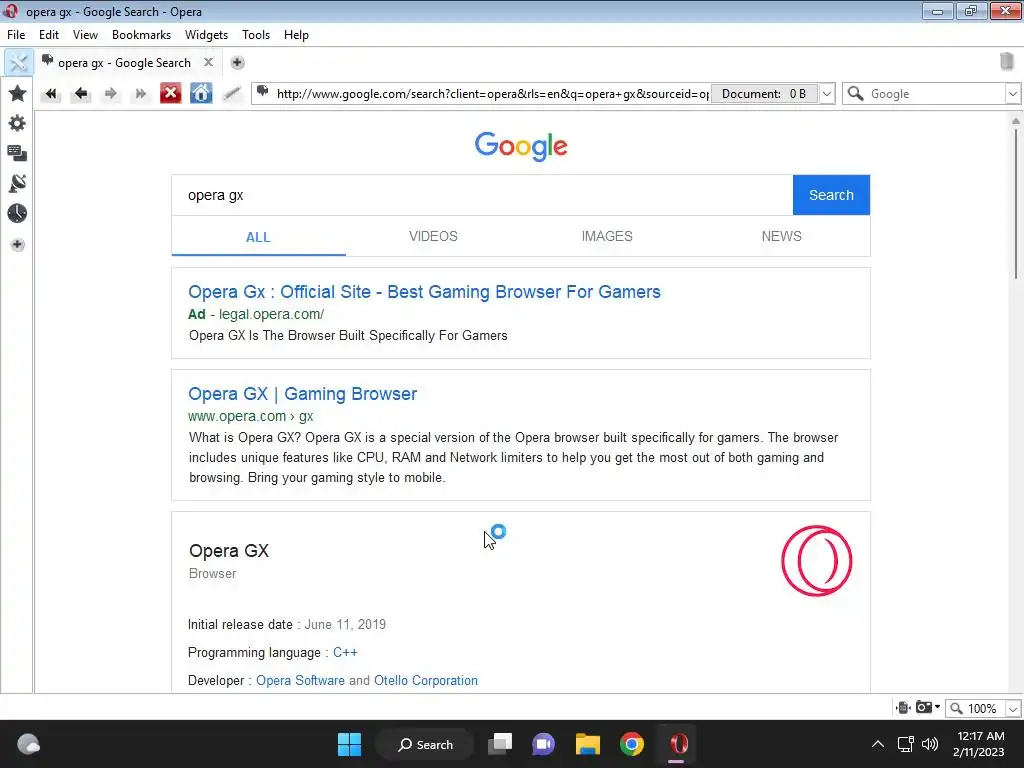The width and height of the screenshot is (1024, 768).
Task: Click the site info icon in address bar
Action: point(263,93)
